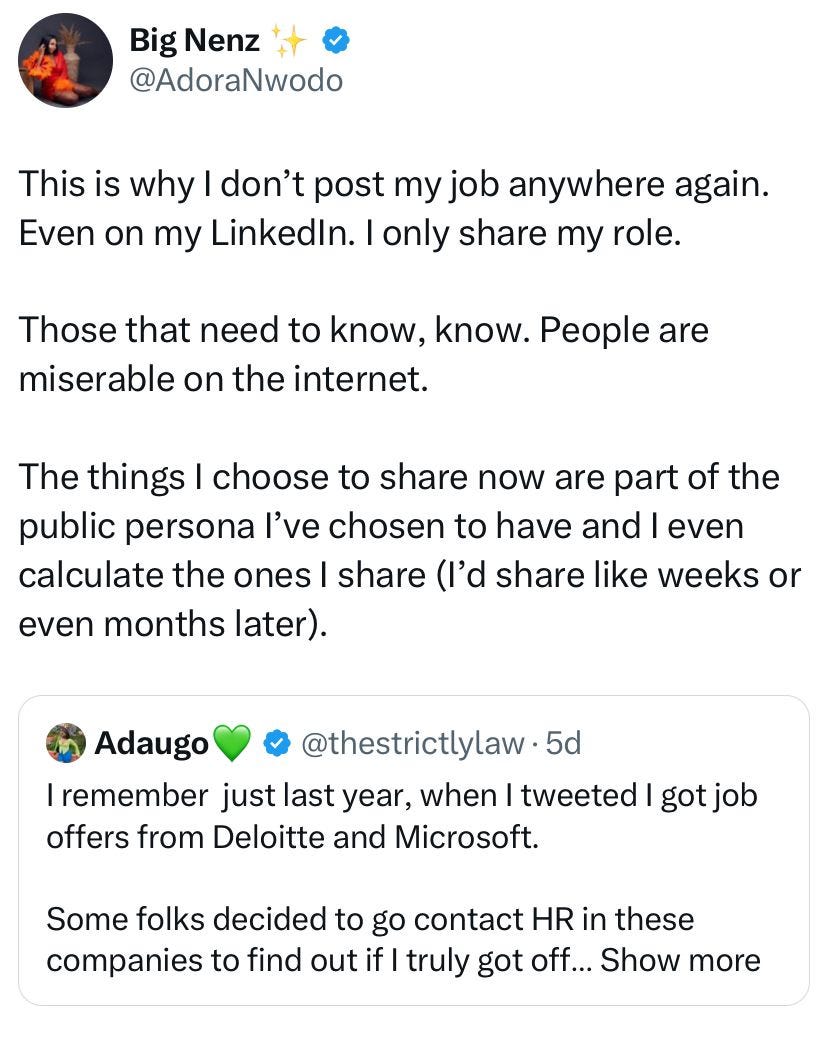Click the quoted line "Some folks decided to go contact HR"
The image size is (828, 1039).
[x=370, y=919]
